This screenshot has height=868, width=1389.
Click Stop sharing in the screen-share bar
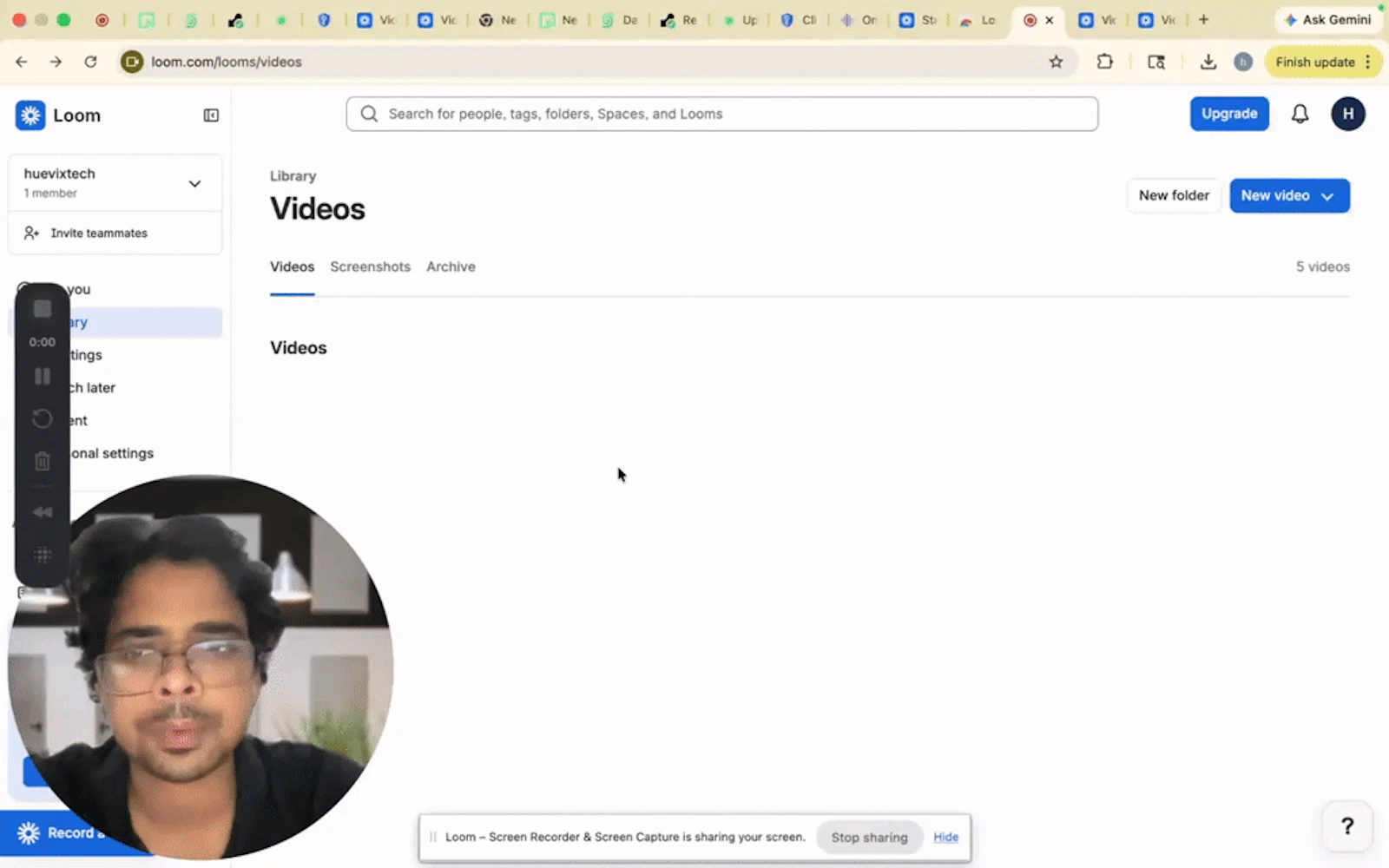pyautogui.click(x=869, y=837)
